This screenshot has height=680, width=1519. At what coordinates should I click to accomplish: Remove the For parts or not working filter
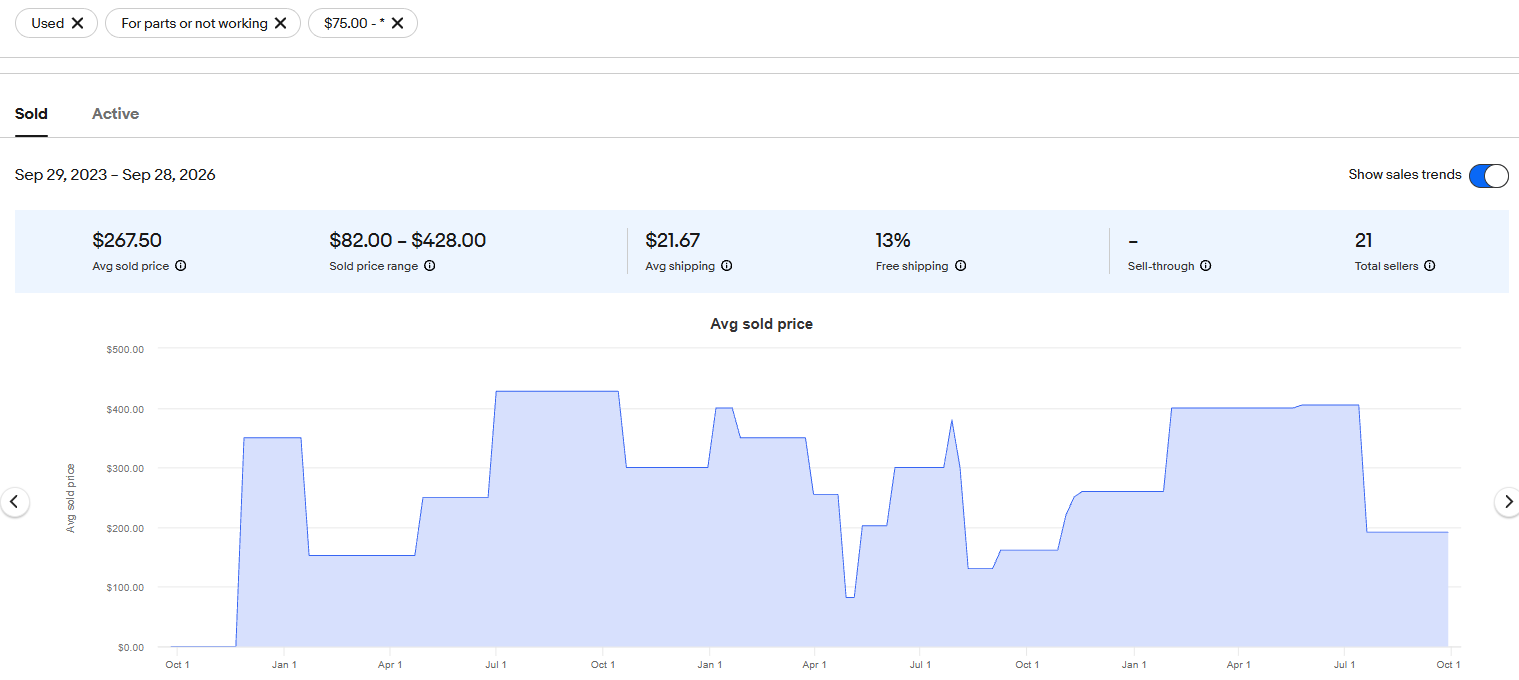[x=280, y=23]
